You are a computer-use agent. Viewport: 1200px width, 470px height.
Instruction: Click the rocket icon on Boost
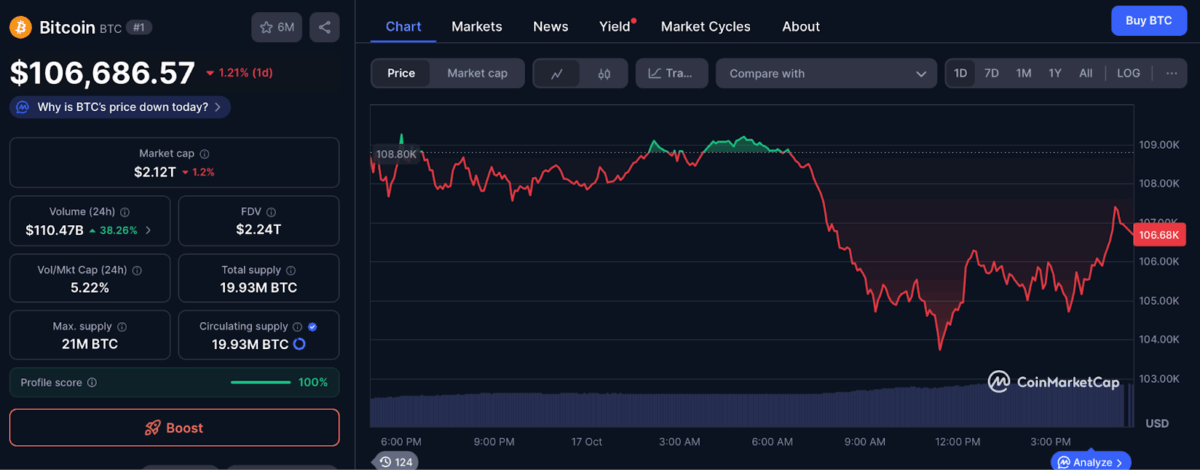pyautogui.click(x=153, y=428)
